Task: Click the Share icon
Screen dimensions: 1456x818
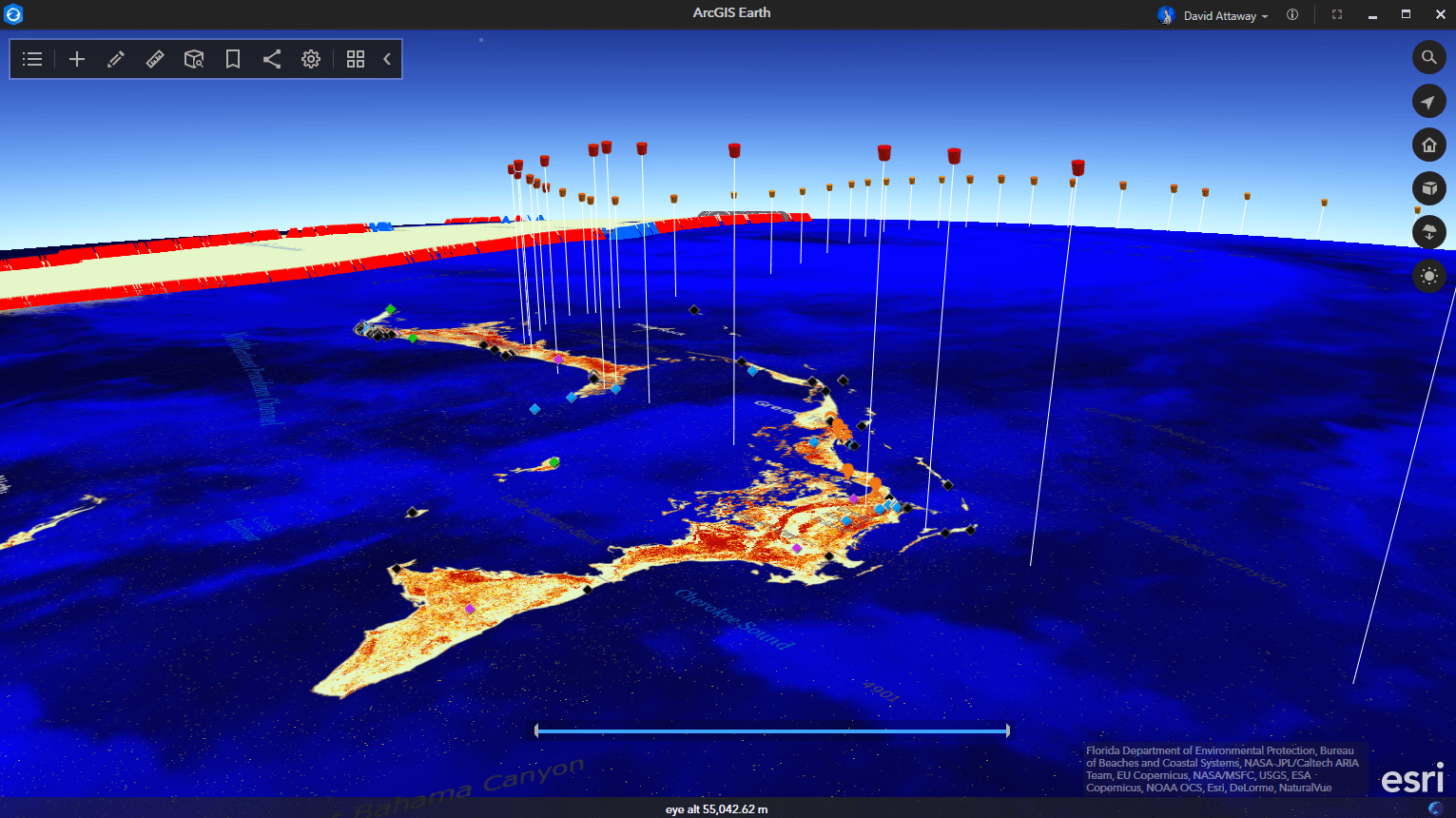Action: [272, 59]
